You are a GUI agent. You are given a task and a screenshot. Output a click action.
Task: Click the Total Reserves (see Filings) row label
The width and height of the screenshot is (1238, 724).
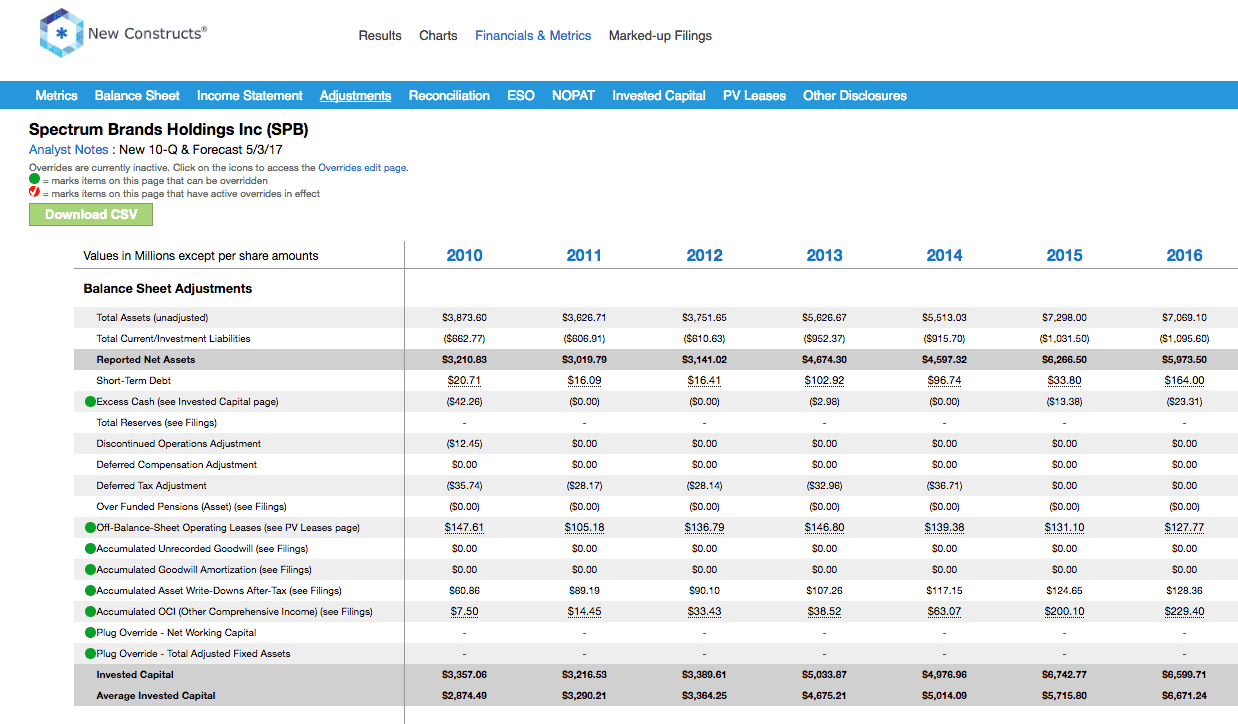coord(157,423)
